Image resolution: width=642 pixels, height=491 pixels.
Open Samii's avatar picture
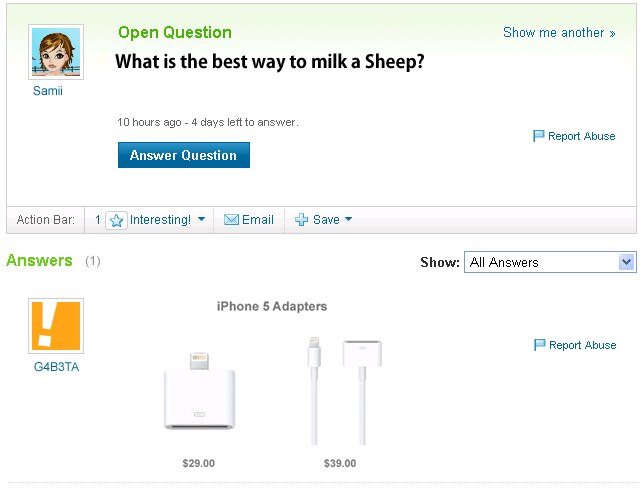[56, 53]
